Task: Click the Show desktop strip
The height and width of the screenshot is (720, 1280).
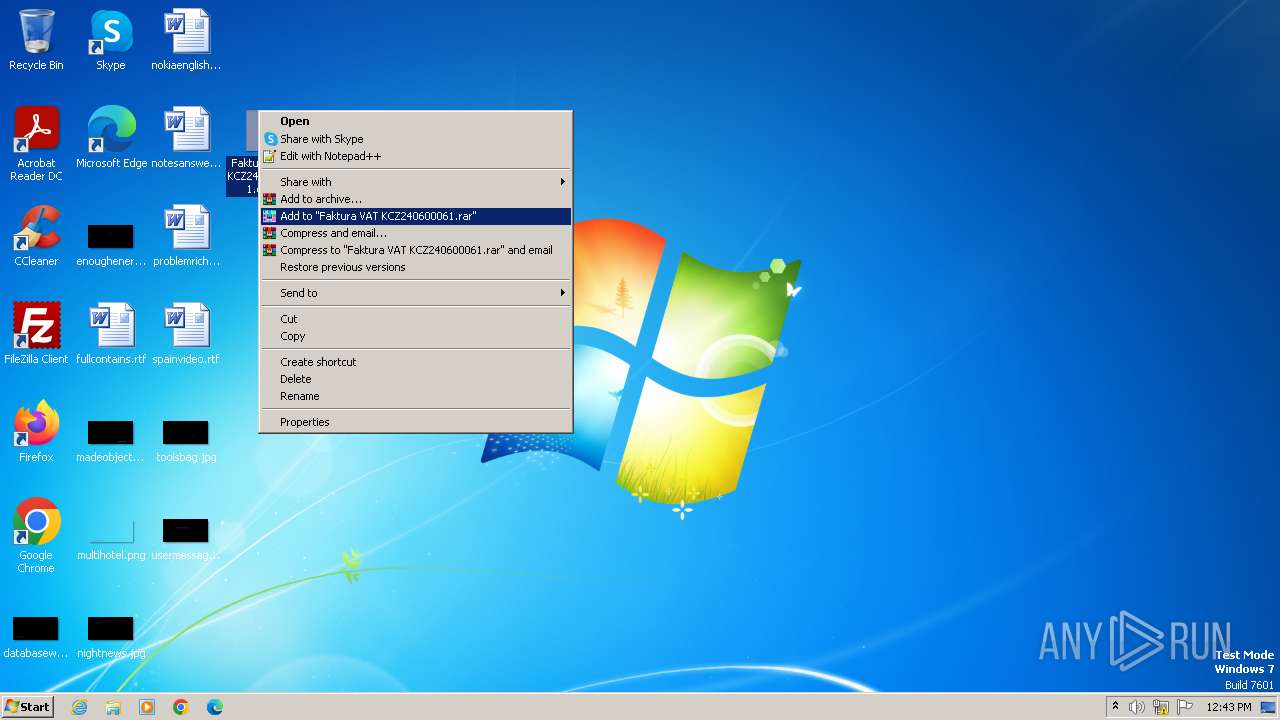Action: (x=1269, y=707)
